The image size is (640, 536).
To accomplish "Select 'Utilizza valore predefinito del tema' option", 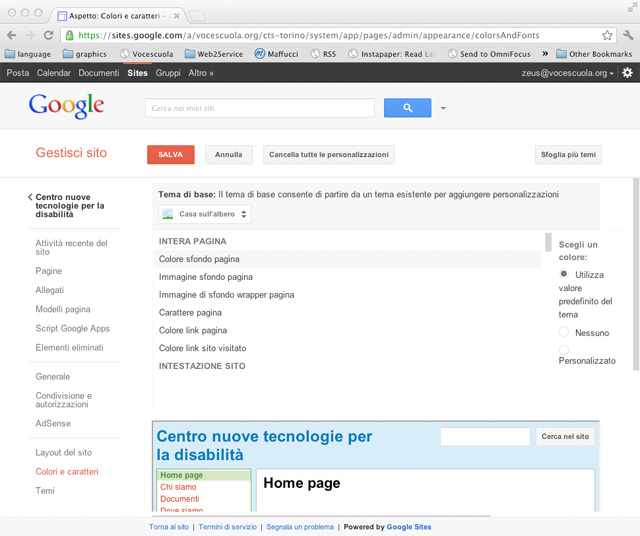I will (564, 274).
